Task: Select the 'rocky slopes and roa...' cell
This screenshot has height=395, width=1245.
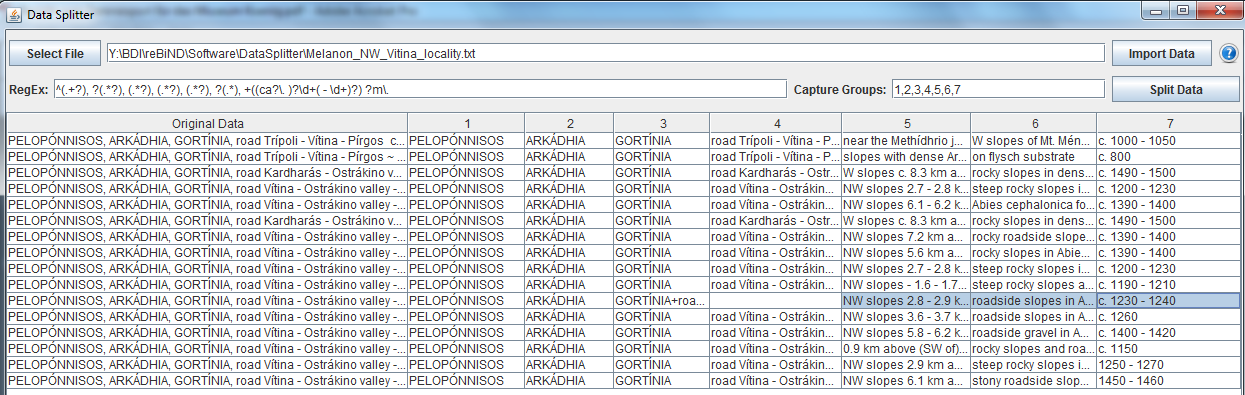Action: (x=1033, y=348)
